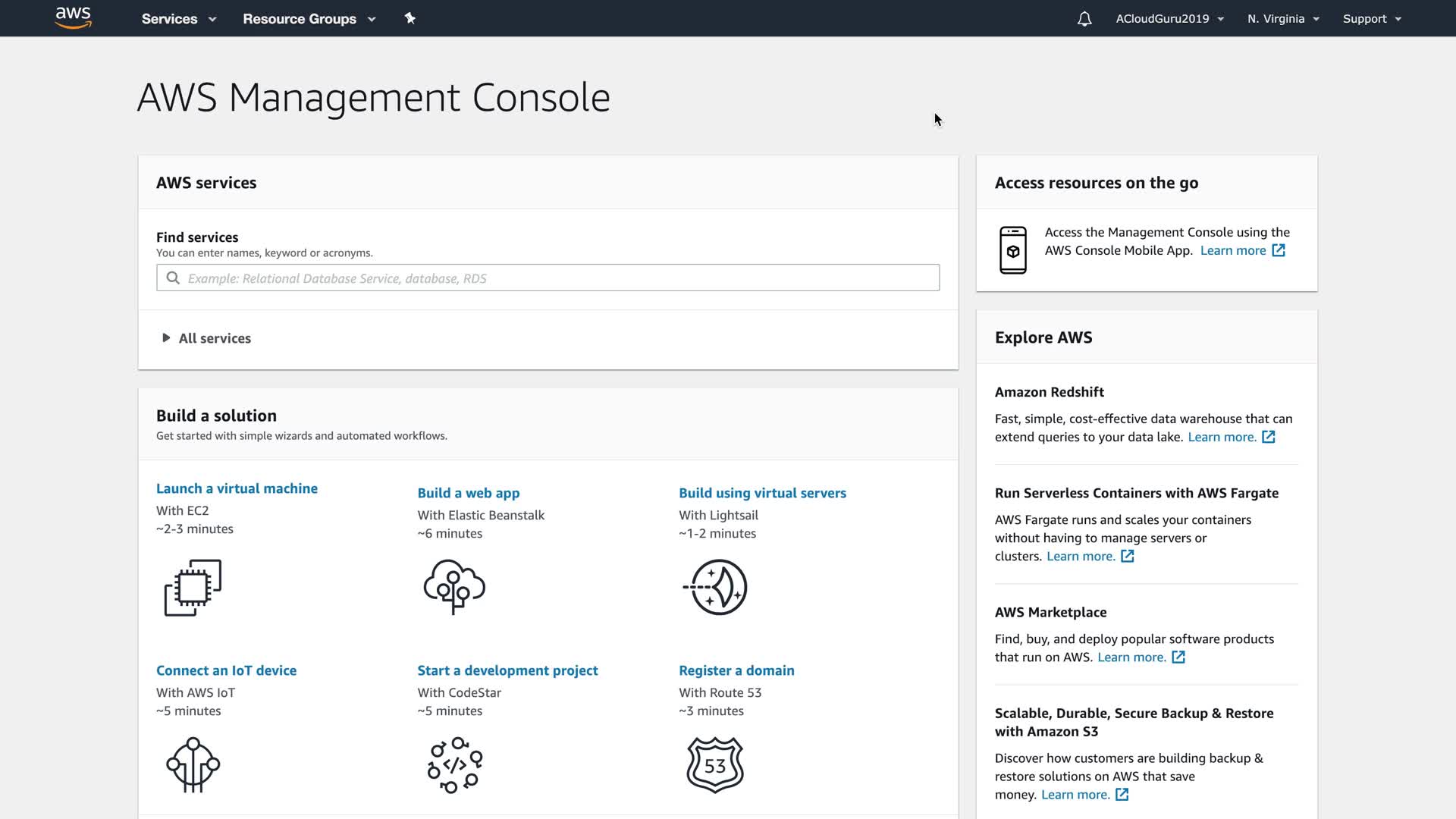1456x819 pixels.
Task: Open the Support menu
Action: 1371,19
